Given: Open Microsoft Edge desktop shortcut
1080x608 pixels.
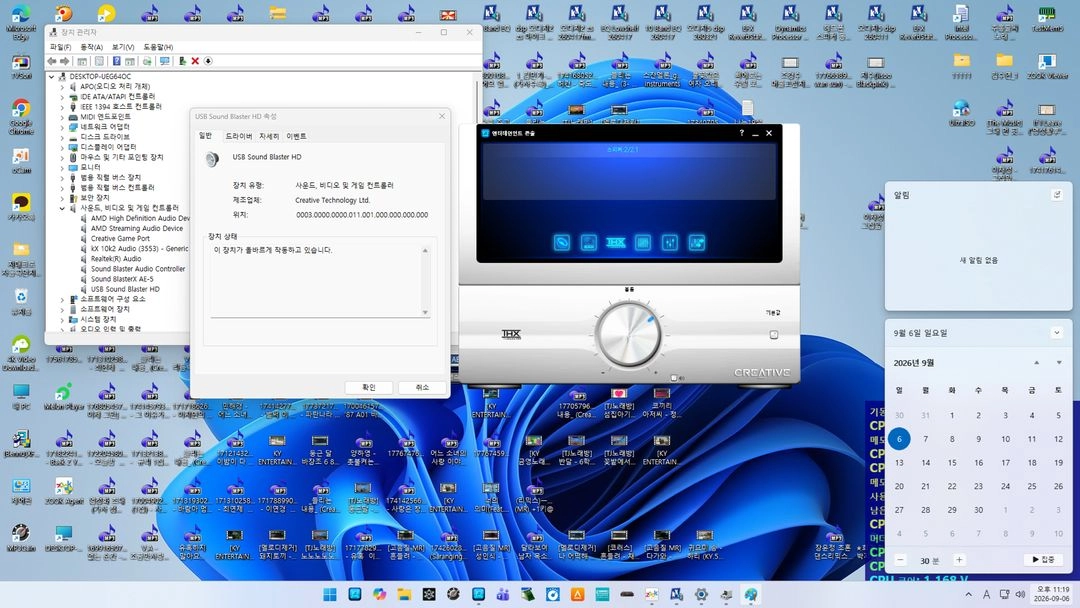Looking at the screenshot, I should (x=21, y=21).
